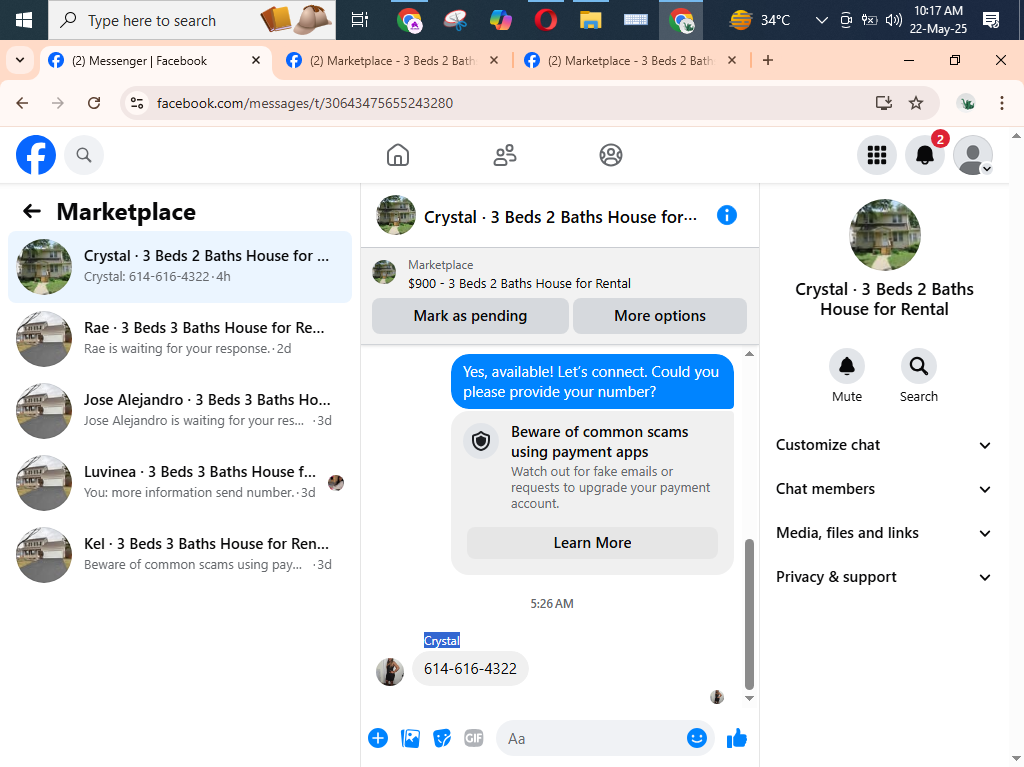Image resolution: width=1024 pixels, height=767 pixels.
Task: Switch to the Messenger | Facebook tab
Action: (x=157, y=61)
